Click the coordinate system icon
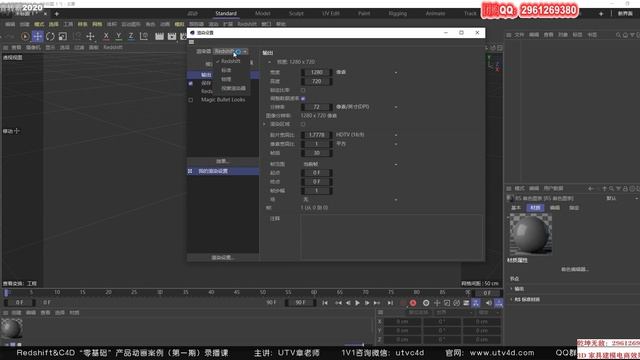The width and height of the screenshot is (640, 360). pyautogui.click(x=144, y=36)
